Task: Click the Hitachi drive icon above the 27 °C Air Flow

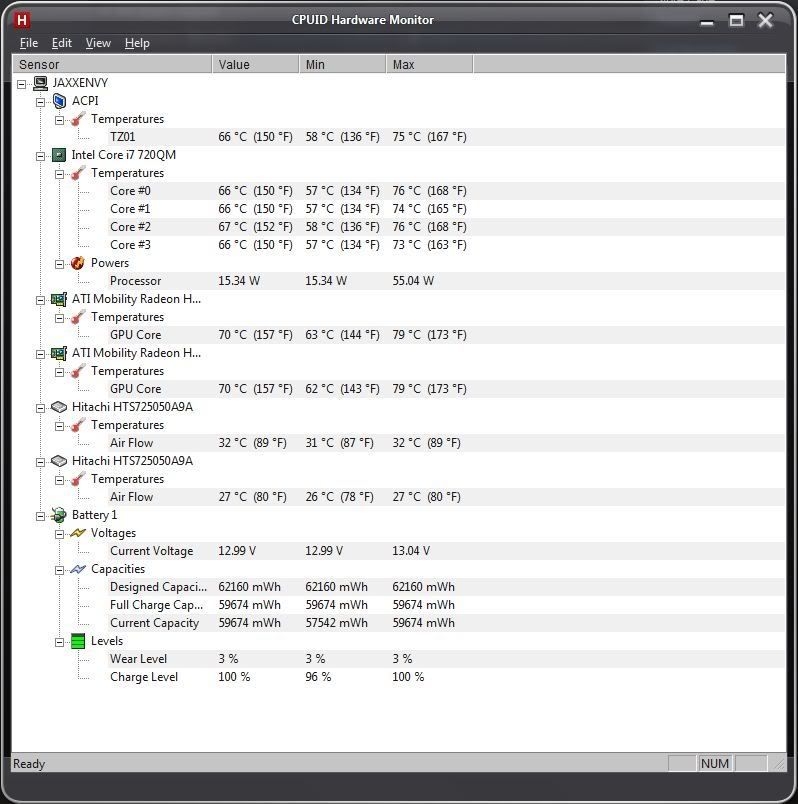Action: tap(59, 461)
